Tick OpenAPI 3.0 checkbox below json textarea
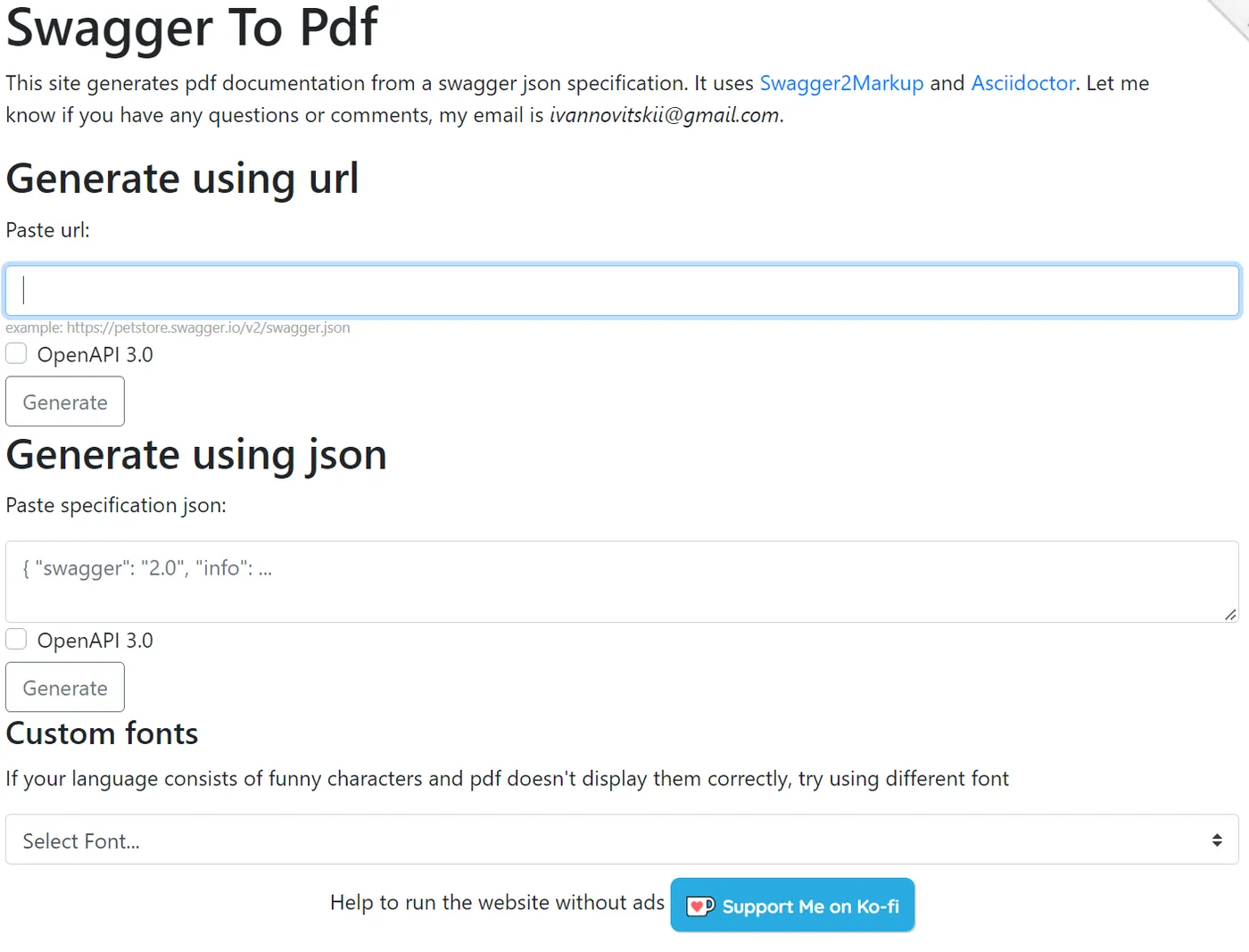The image size is (1249, 952). (x=16, y=639)
